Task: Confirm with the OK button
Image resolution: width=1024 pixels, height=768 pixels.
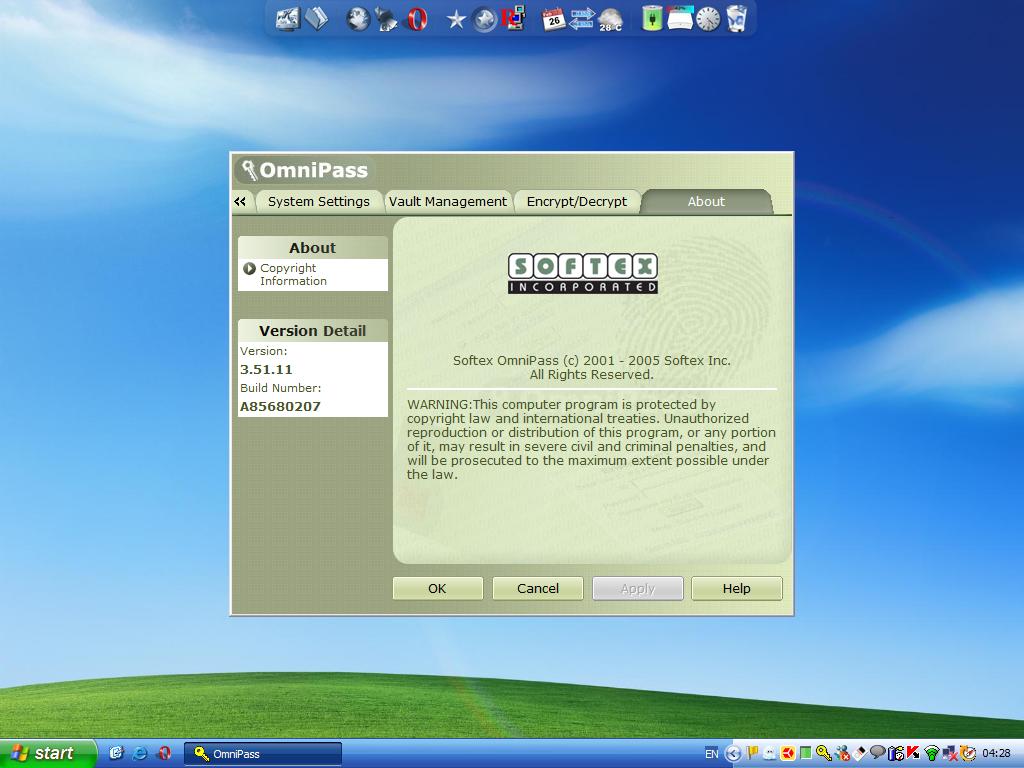Action: coord(438,588)
